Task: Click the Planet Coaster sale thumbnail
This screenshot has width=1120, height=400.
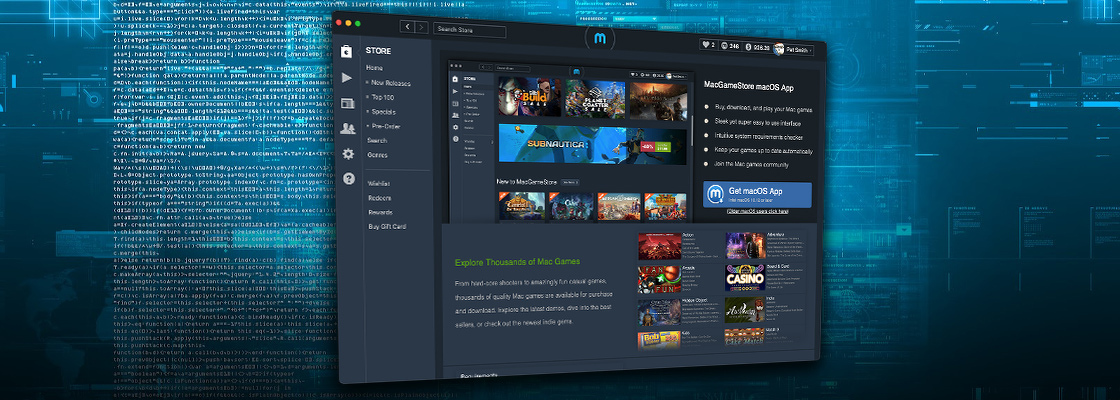Action: (595, 99)
